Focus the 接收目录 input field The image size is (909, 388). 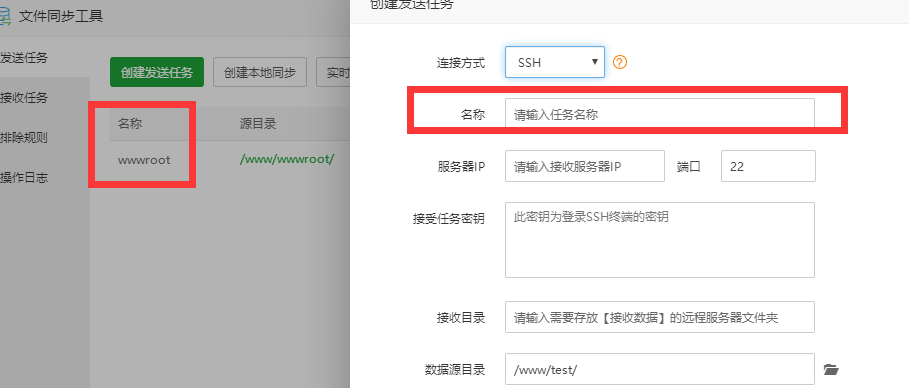click(660, 317)
